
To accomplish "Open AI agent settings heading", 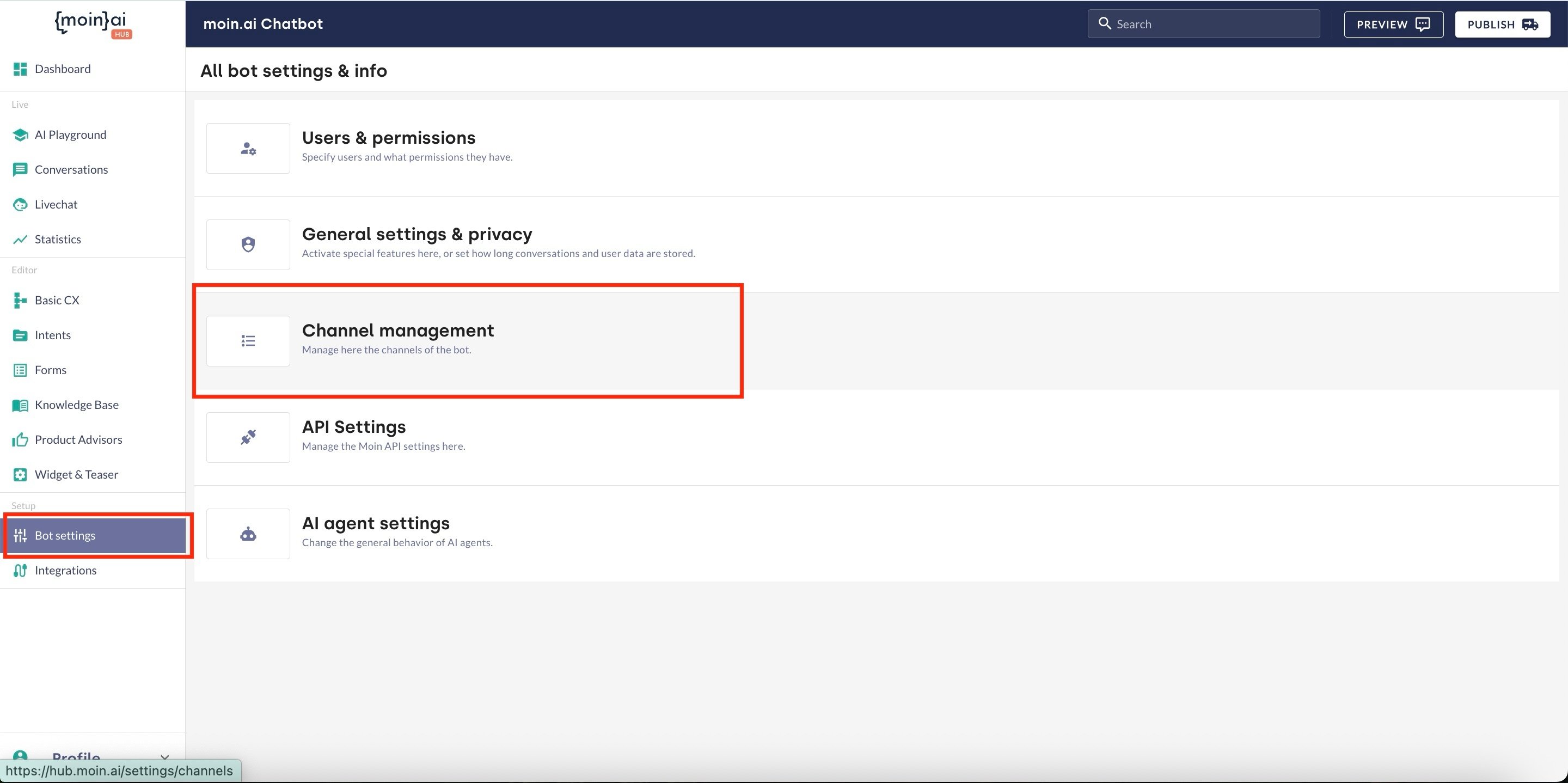I will 376,523.
